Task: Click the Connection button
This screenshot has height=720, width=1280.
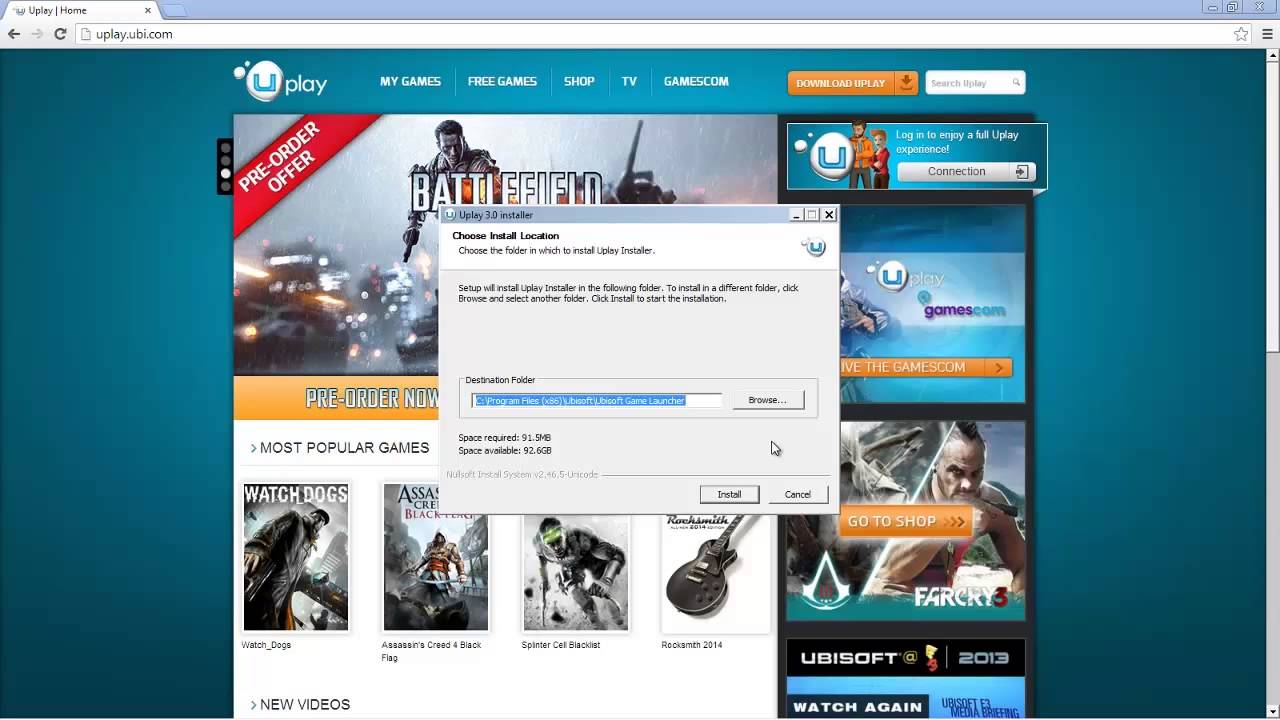Action: click(965, 172)
